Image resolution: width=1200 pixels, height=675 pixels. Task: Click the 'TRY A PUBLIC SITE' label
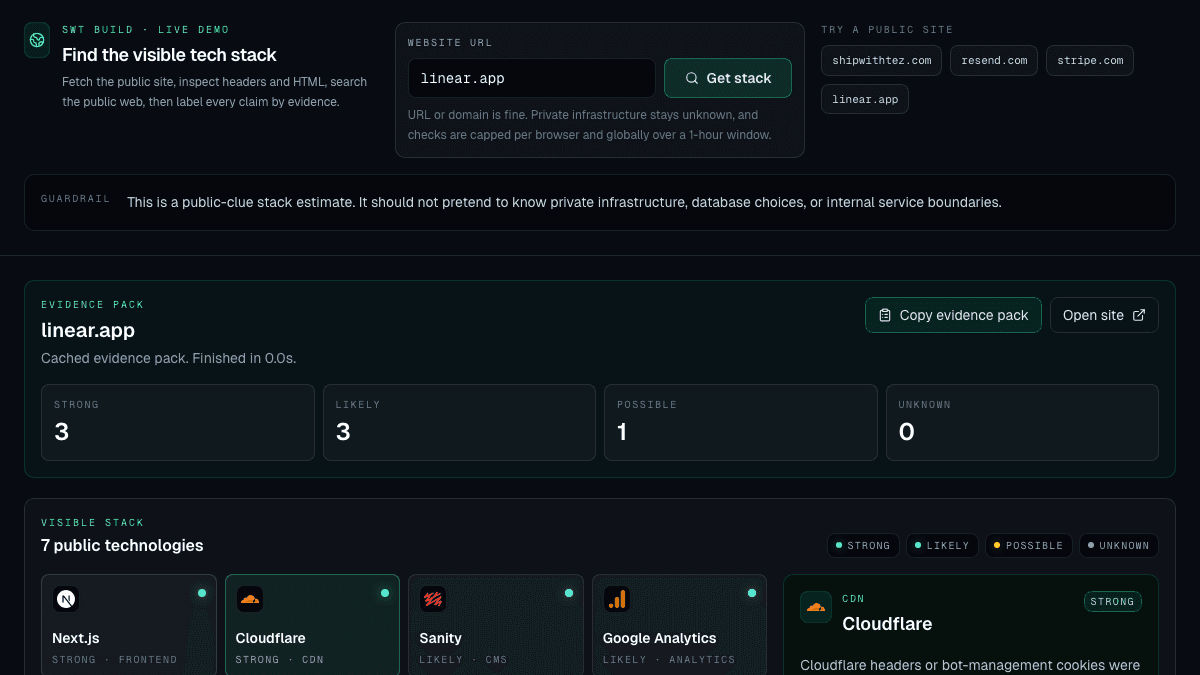click(x=887, y=30)
